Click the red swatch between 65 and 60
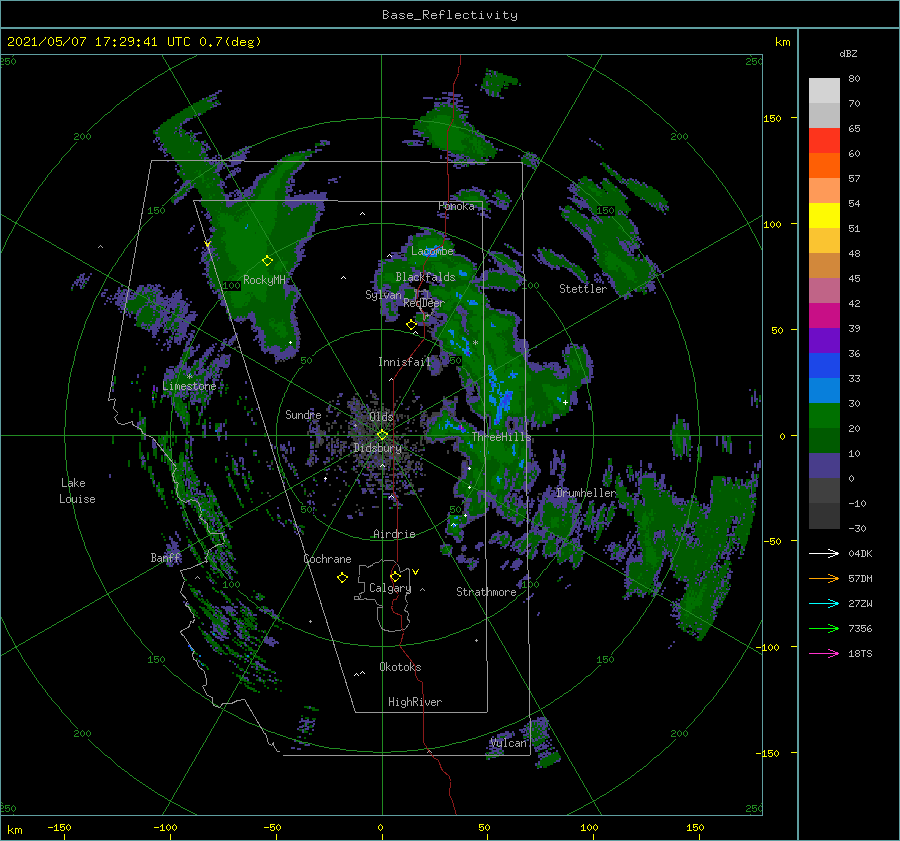The image size is (900, 841). 824,141
